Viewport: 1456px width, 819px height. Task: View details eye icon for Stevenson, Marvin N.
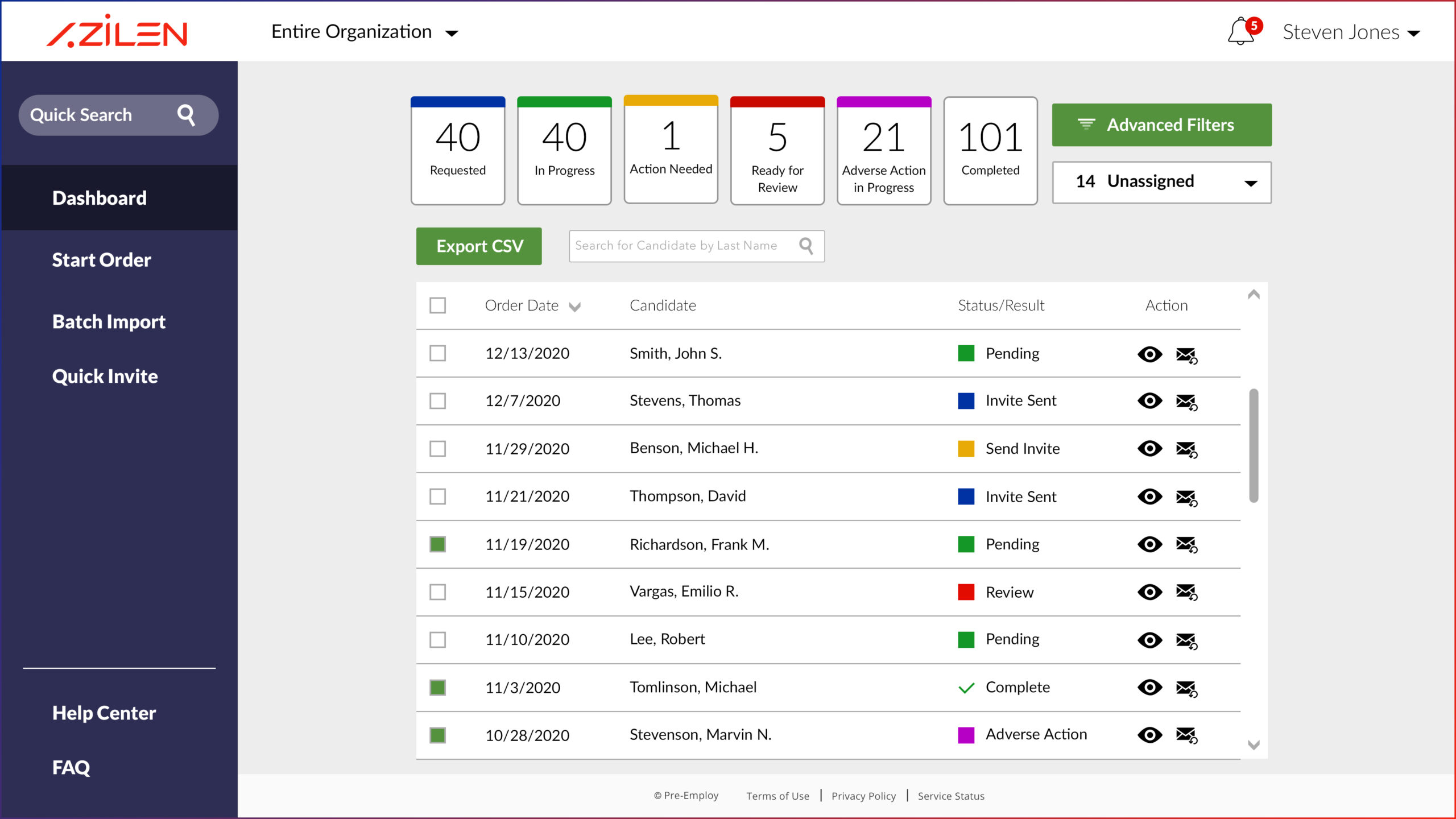(1149, 735)
